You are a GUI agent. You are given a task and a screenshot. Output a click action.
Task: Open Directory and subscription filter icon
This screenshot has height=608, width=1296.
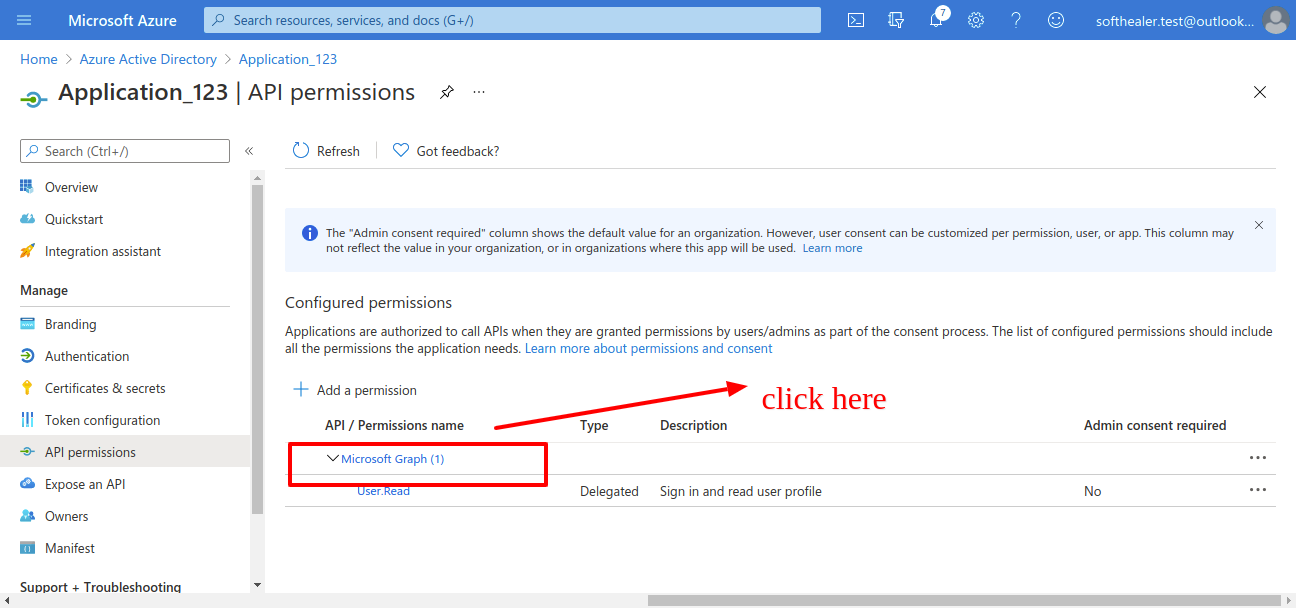(x=896, y=20)
